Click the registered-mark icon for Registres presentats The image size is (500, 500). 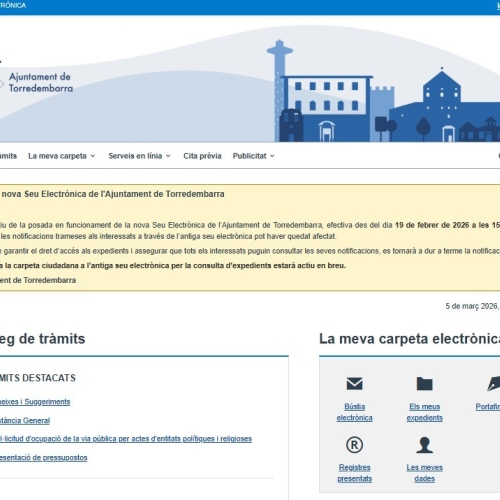pyautogui.click(x=354, y=445)
